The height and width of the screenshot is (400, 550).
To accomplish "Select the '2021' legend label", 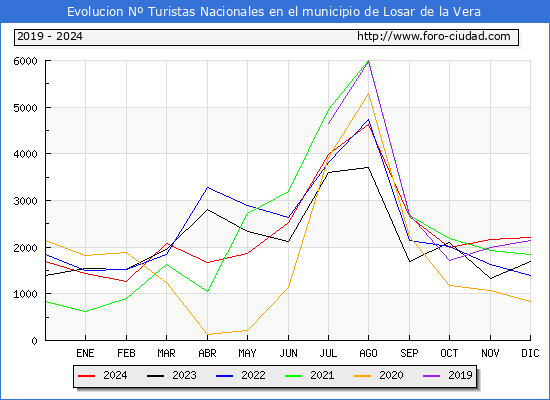I will (322, 375).
